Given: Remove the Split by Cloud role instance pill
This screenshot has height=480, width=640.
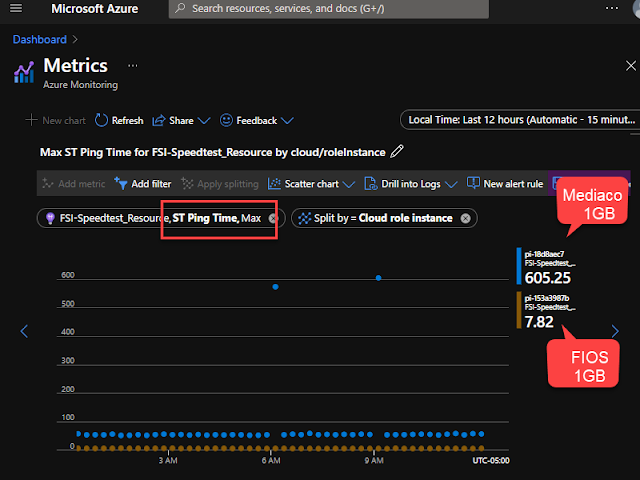Looking at the screenshot, I should pyautogui.click(x=465, y=218).
